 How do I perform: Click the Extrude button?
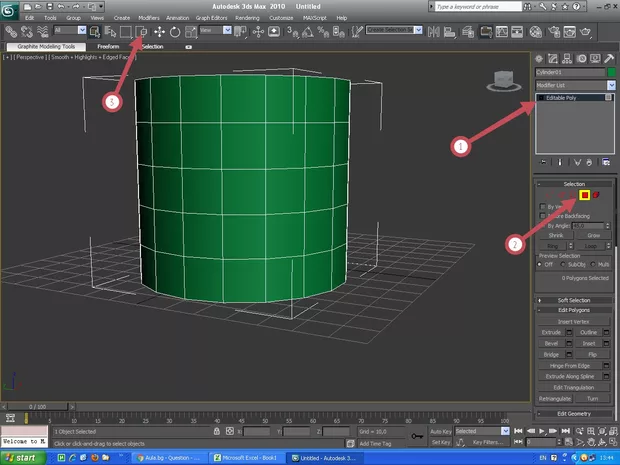pyautogui.click(x=552, y=332)
